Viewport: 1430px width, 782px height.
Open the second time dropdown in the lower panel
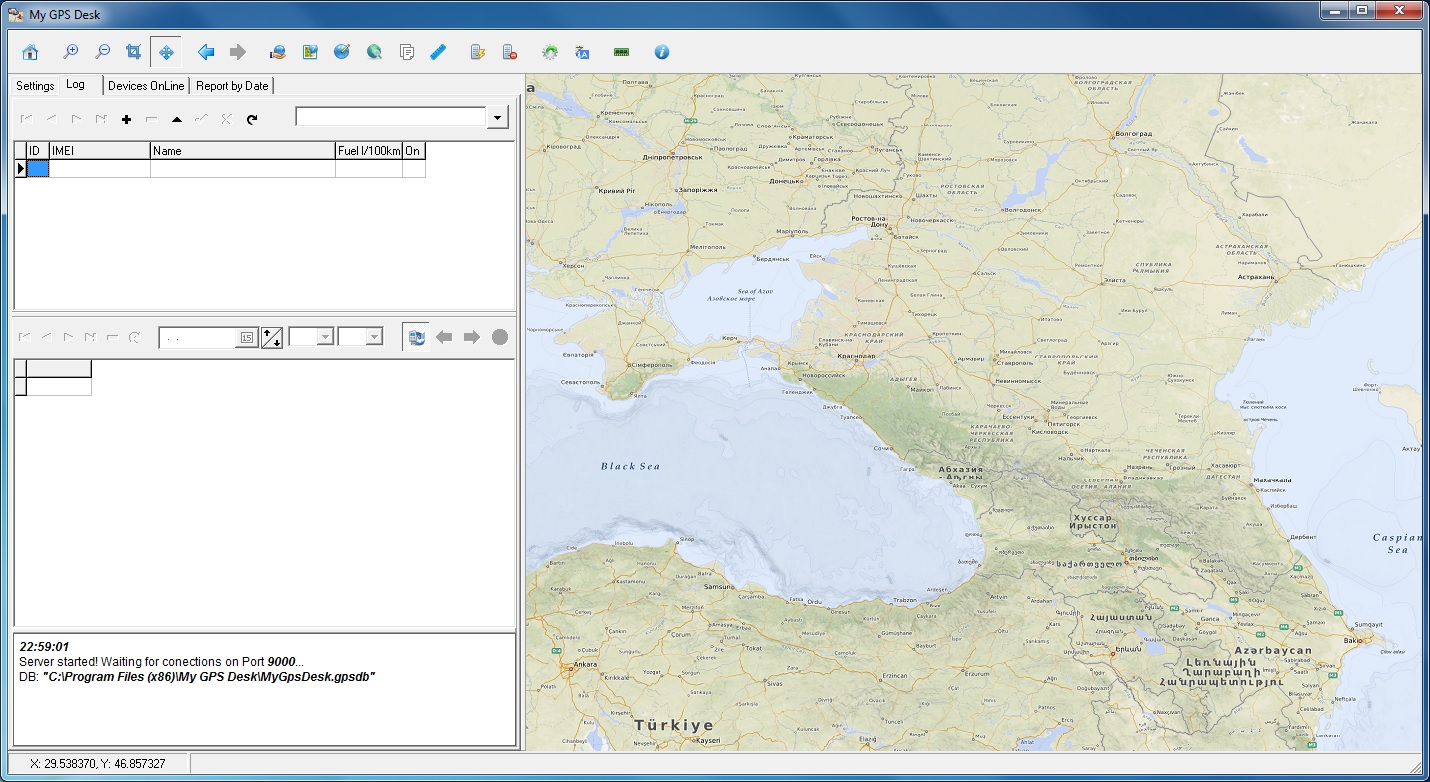[375, 336]
